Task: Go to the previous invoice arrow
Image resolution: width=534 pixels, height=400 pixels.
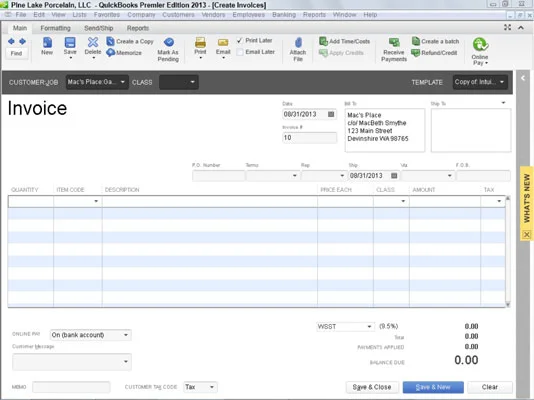Action: [x=11, y=41]
